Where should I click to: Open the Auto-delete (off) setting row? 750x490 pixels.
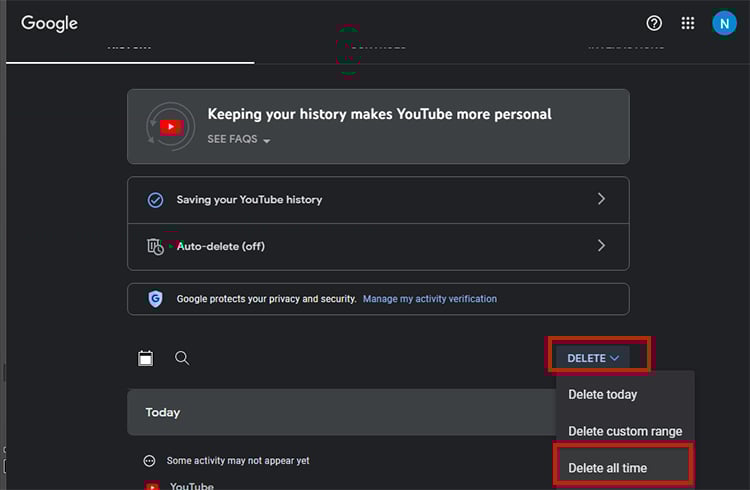pos(378,246)
